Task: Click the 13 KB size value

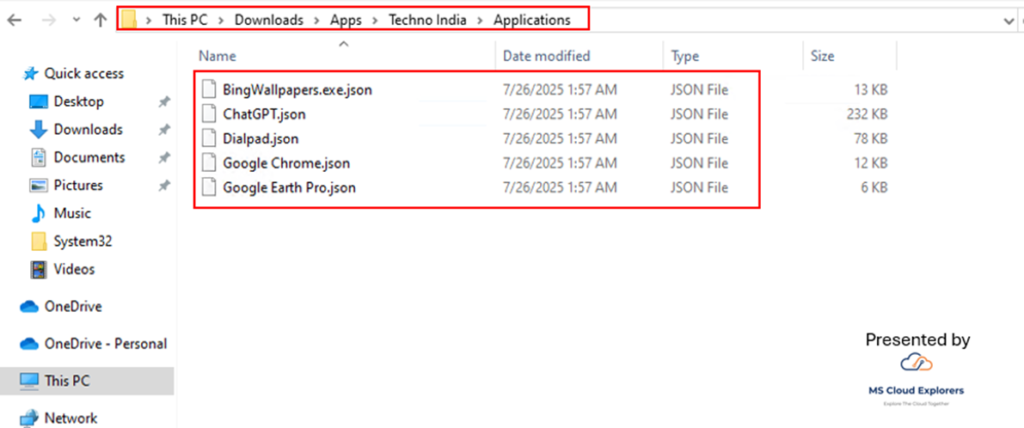Action: pyautogui.click(x=870, y=90)
